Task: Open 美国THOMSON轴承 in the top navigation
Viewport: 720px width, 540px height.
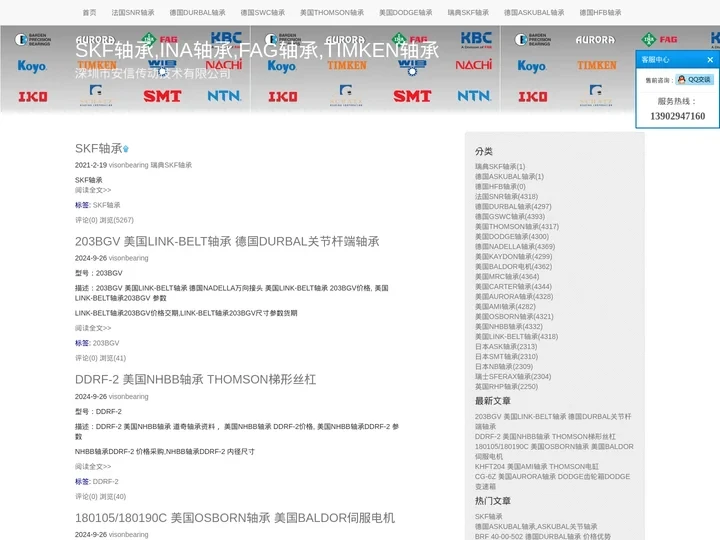Action: click(332, 12)
